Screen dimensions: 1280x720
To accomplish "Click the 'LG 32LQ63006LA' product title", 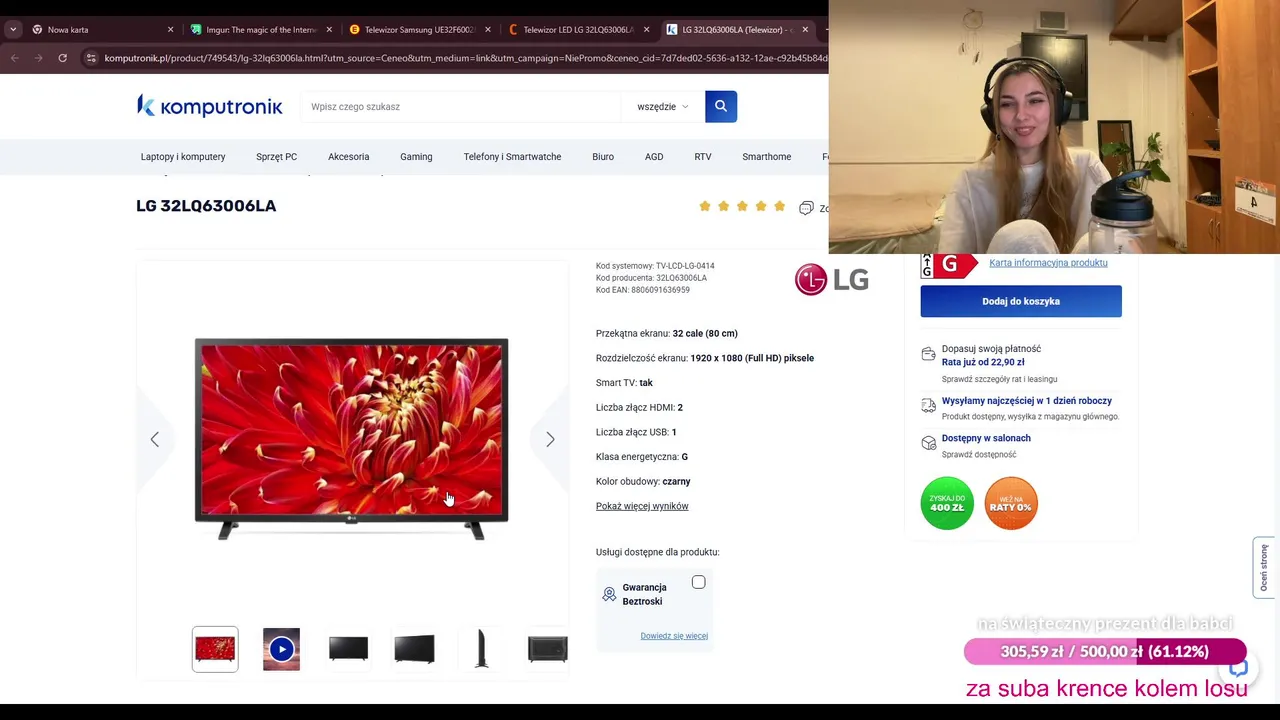I will (x=206, y=206).
